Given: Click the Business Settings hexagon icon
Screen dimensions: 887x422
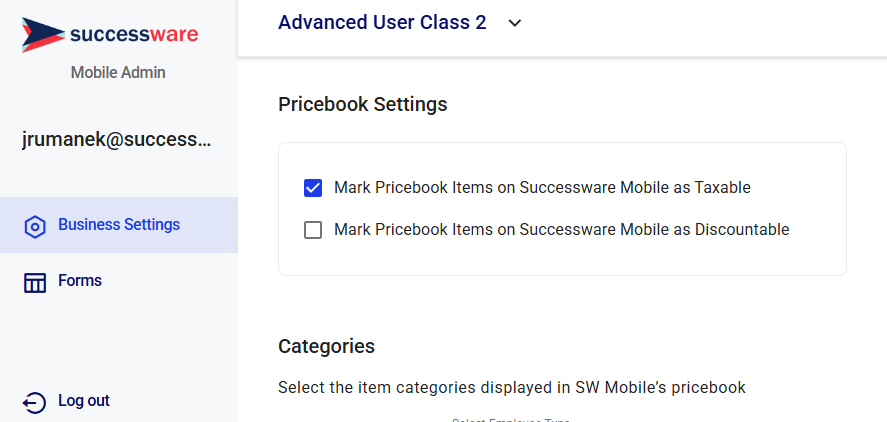Looking at the screenshot, I should point(35,227).
